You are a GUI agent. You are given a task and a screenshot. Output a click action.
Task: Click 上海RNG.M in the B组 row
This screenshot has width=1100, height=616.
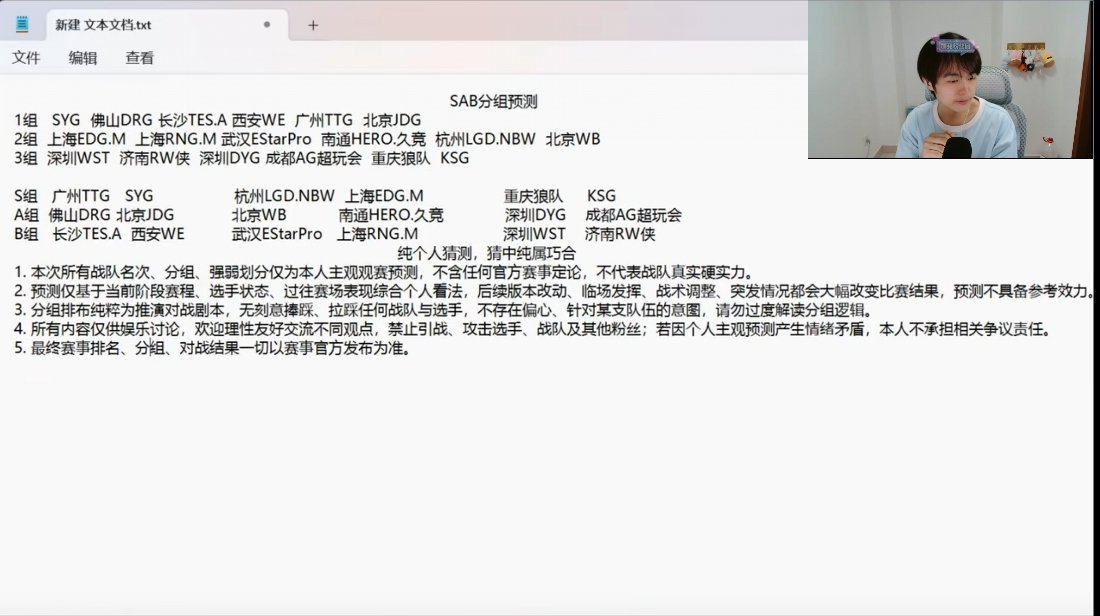(x=377, y=234)
